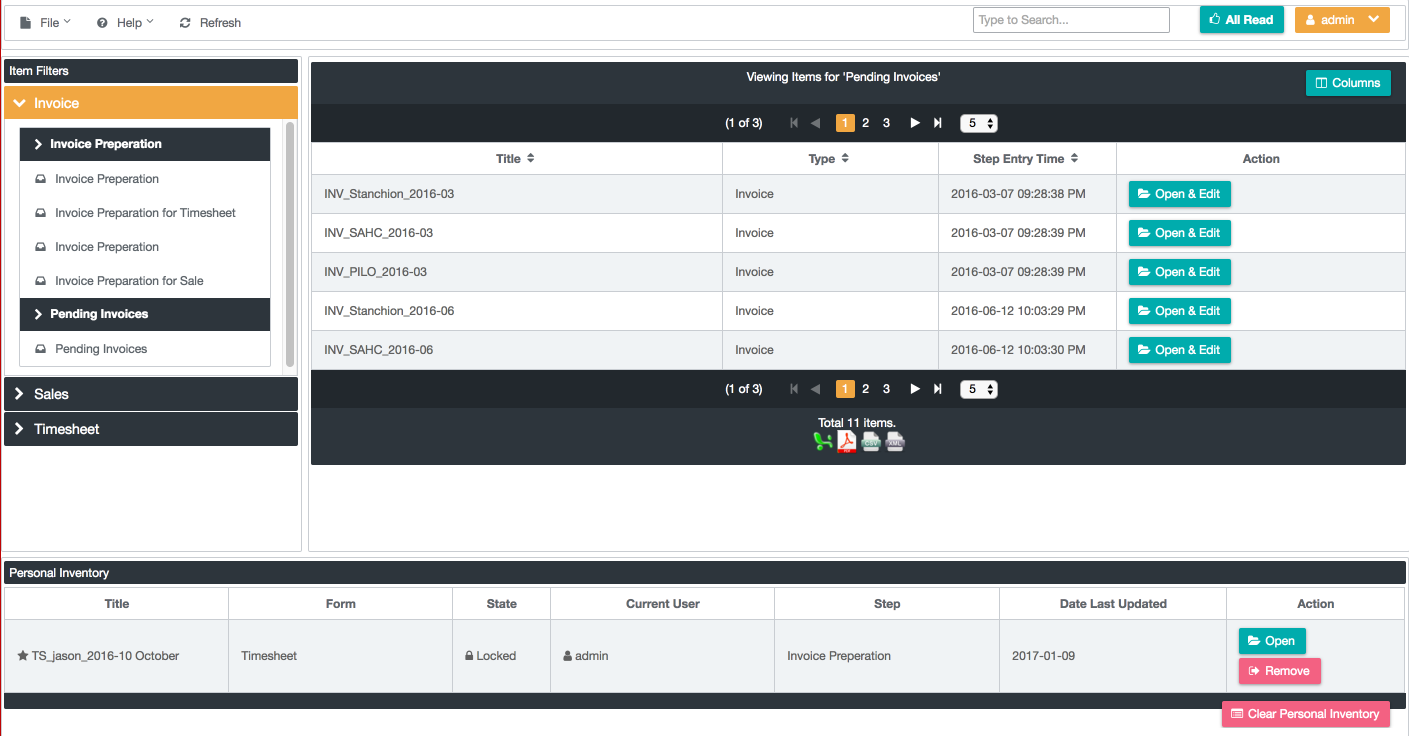Open & Edit INV_SAHC_2016-06
Screen dimensions: 1409x736
click(x=1180, y=350)
